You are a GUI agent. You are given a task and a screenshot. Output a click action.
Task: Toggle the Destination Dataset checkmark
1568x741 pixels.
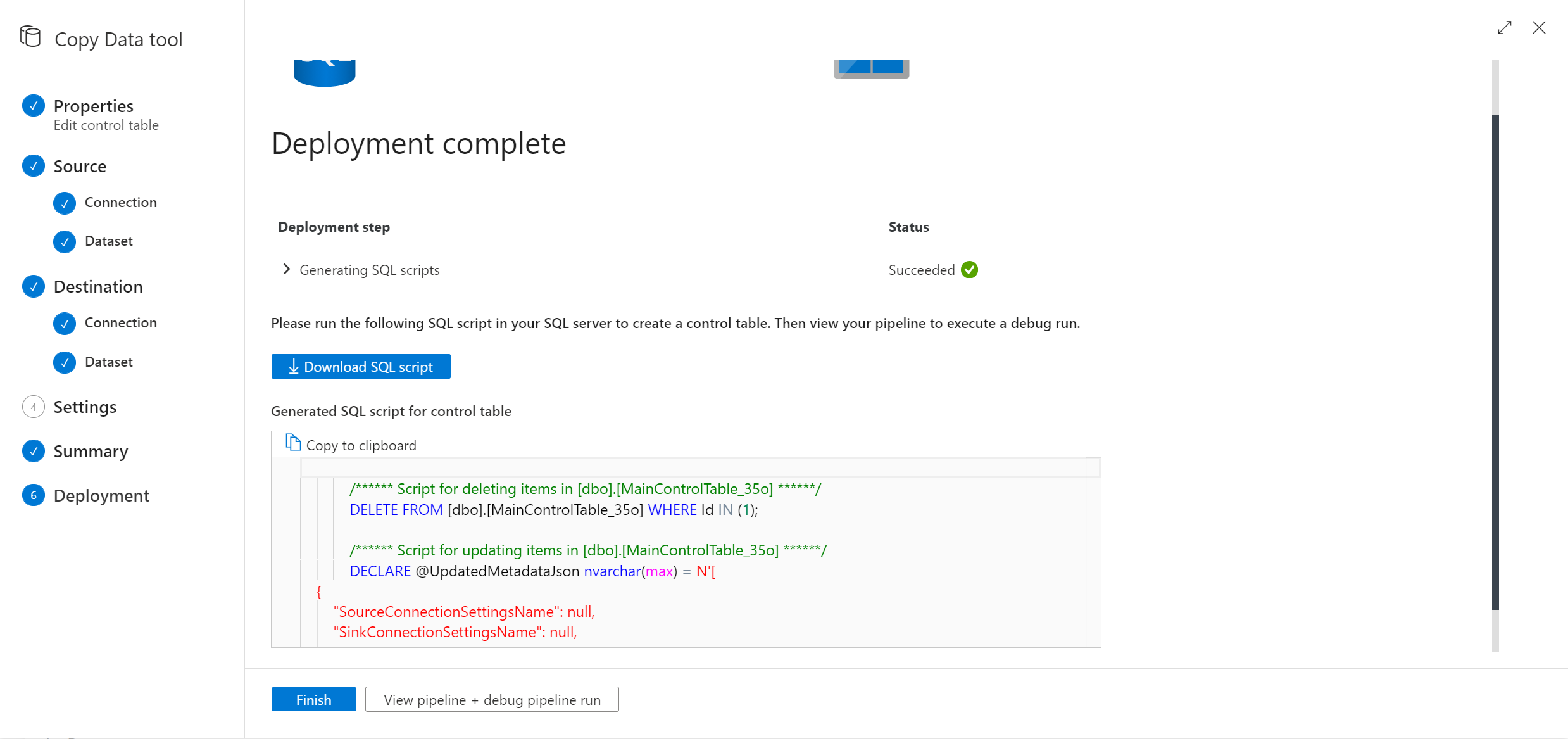pos(66,361)
